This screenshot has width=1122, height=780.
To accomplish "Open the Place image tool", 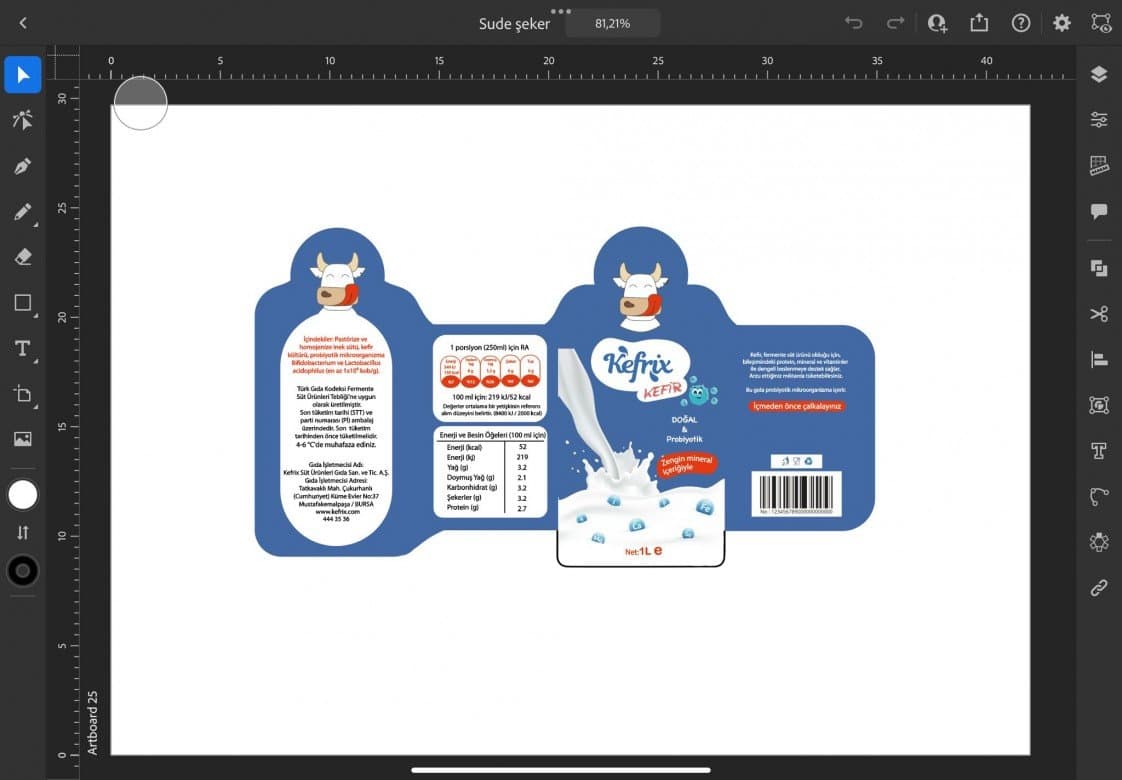I will click(23, 439).
